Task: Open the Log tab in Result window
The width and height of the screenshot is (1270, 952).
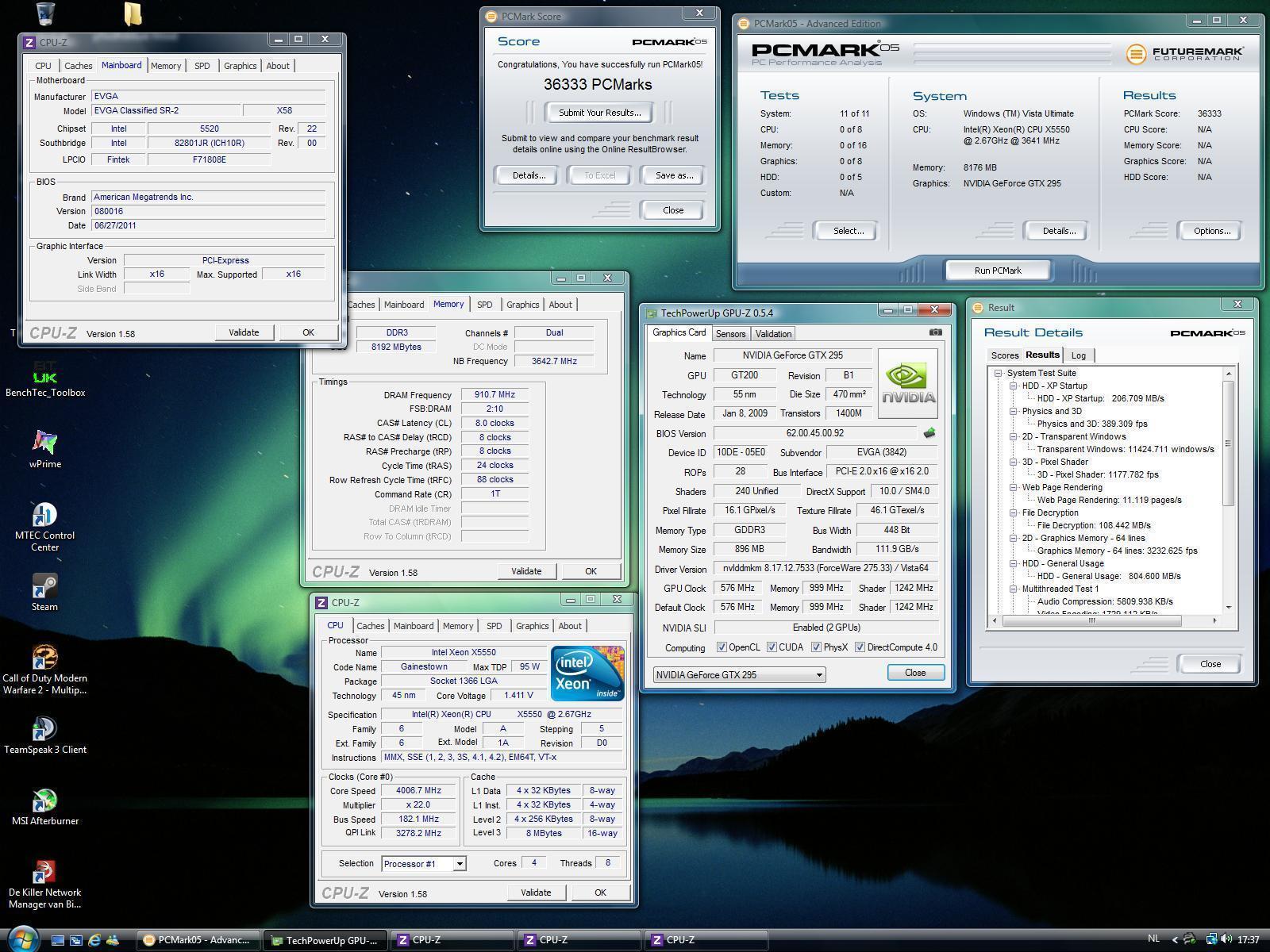Action: [x=1078, y=355]
